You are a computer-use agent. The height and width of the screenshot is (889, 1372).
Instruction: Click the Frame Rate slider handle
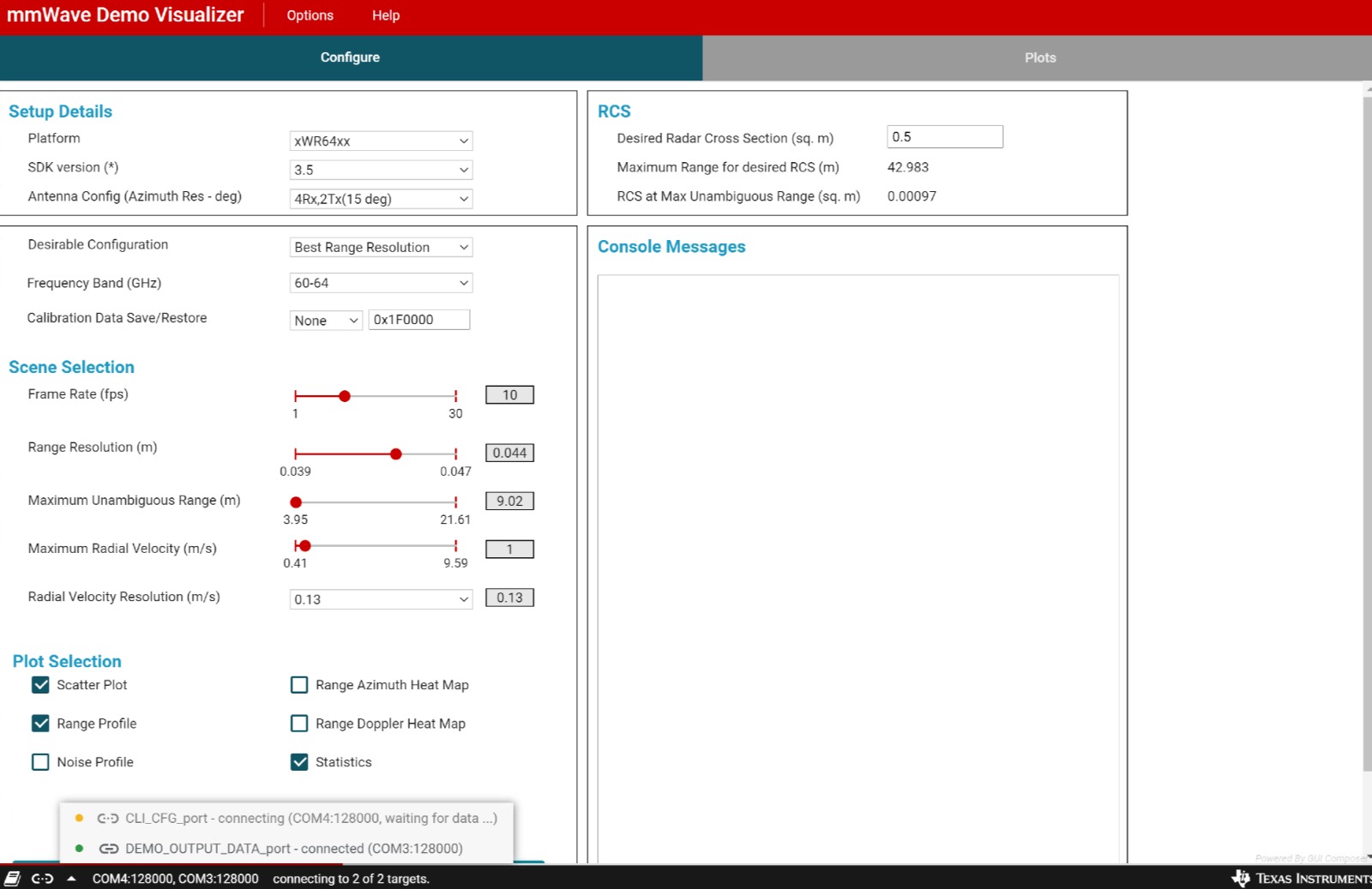(345, 396)
